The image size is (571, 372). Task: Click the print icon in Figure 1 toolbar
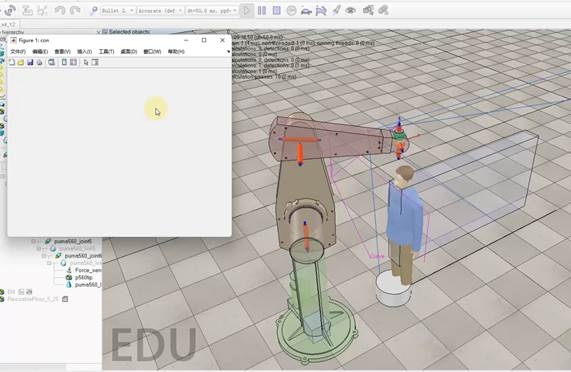(39, 62)
